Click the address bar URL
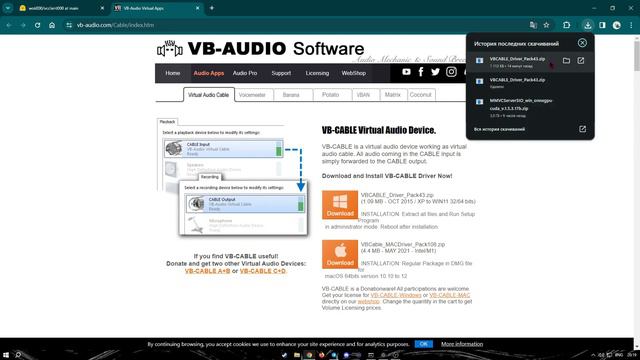The image size is (640, 360). click(116, 25)
